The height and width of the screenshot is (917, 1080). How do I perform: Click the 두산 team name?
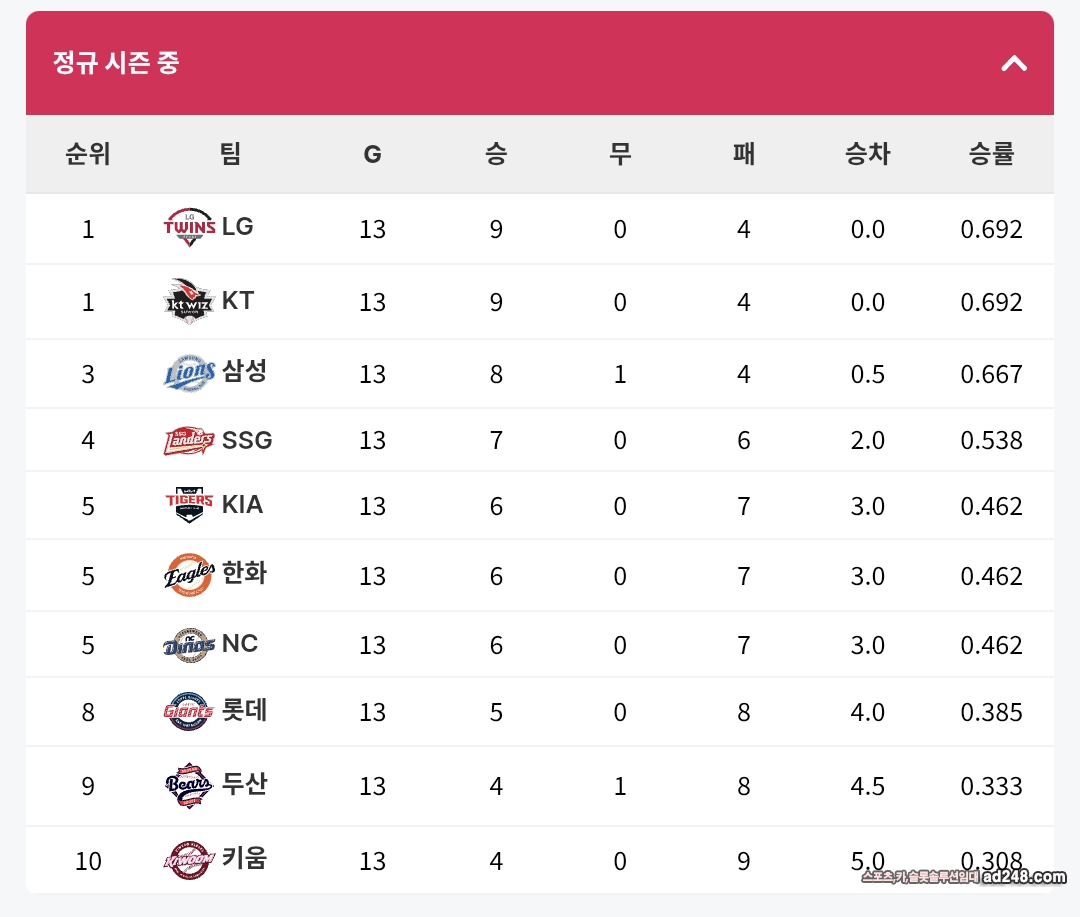[x=244, y=784]
